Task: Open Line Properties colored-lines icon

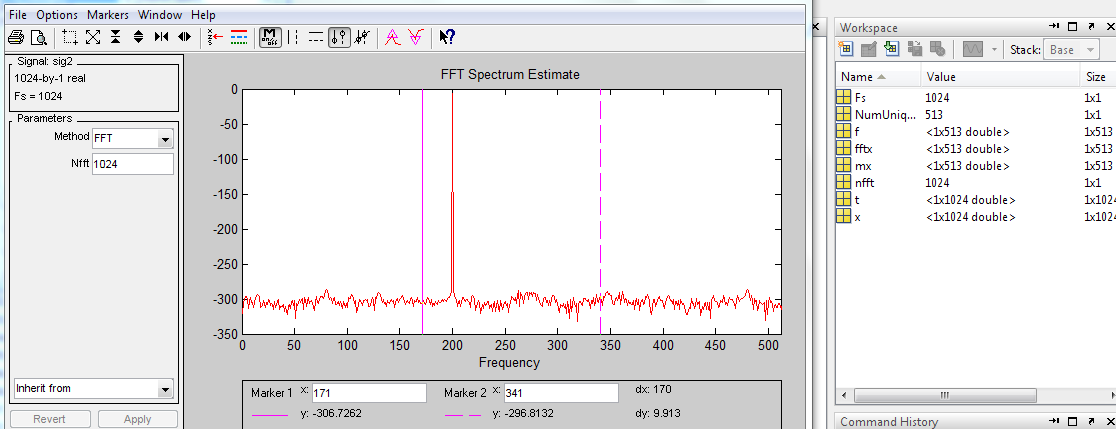Action: pos(239,37)
